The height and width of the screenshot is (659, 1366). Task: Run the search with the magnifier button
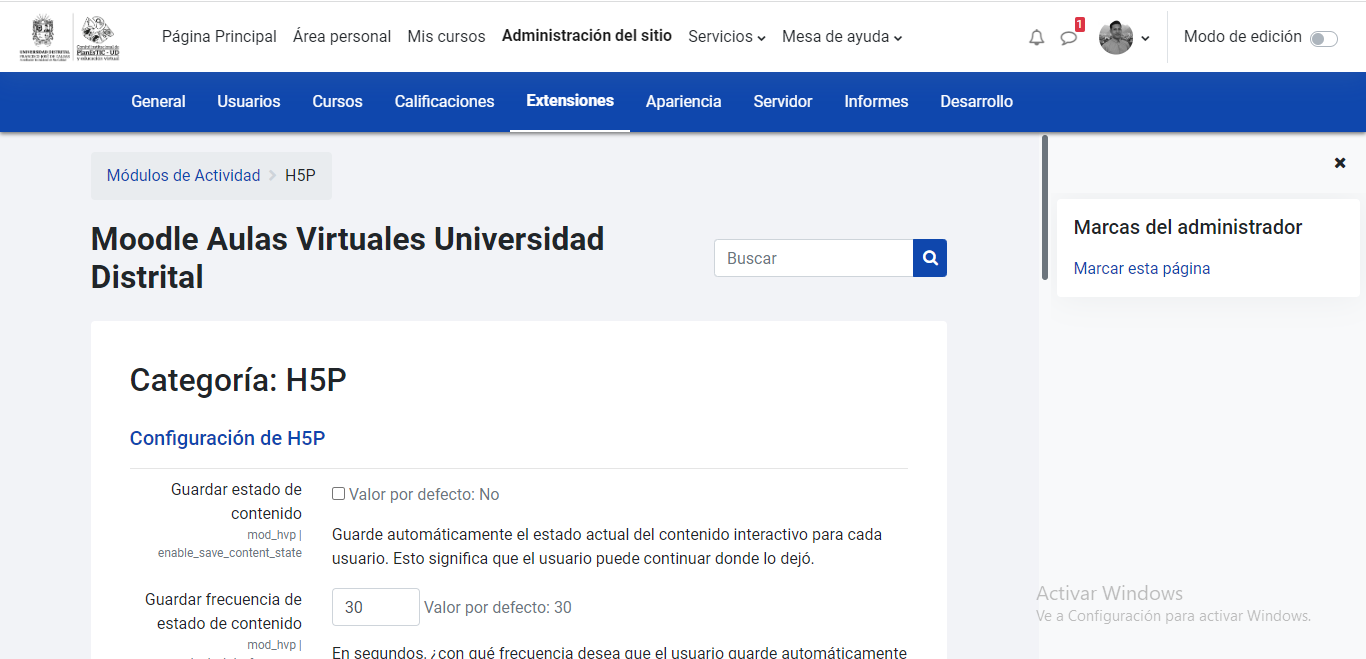coord(929,257)
